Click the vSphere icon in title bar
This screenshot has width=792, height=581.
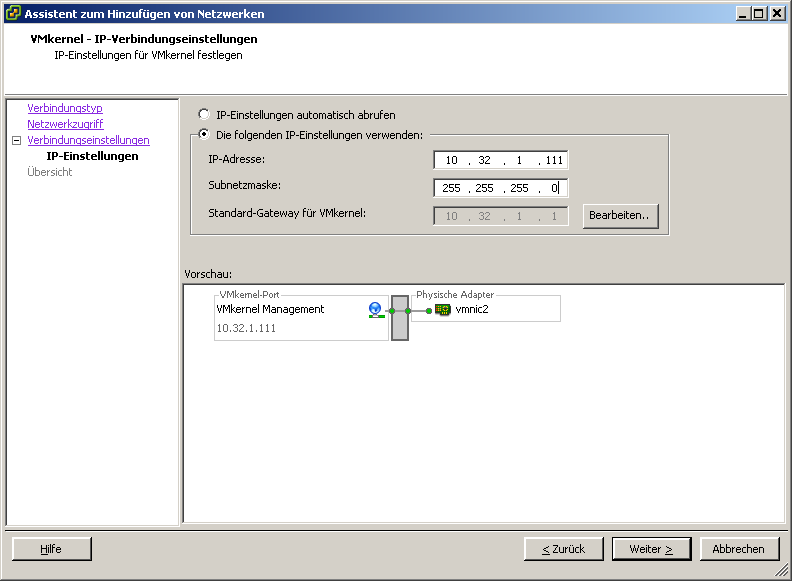pyautogui.click(x=12, y=13)
